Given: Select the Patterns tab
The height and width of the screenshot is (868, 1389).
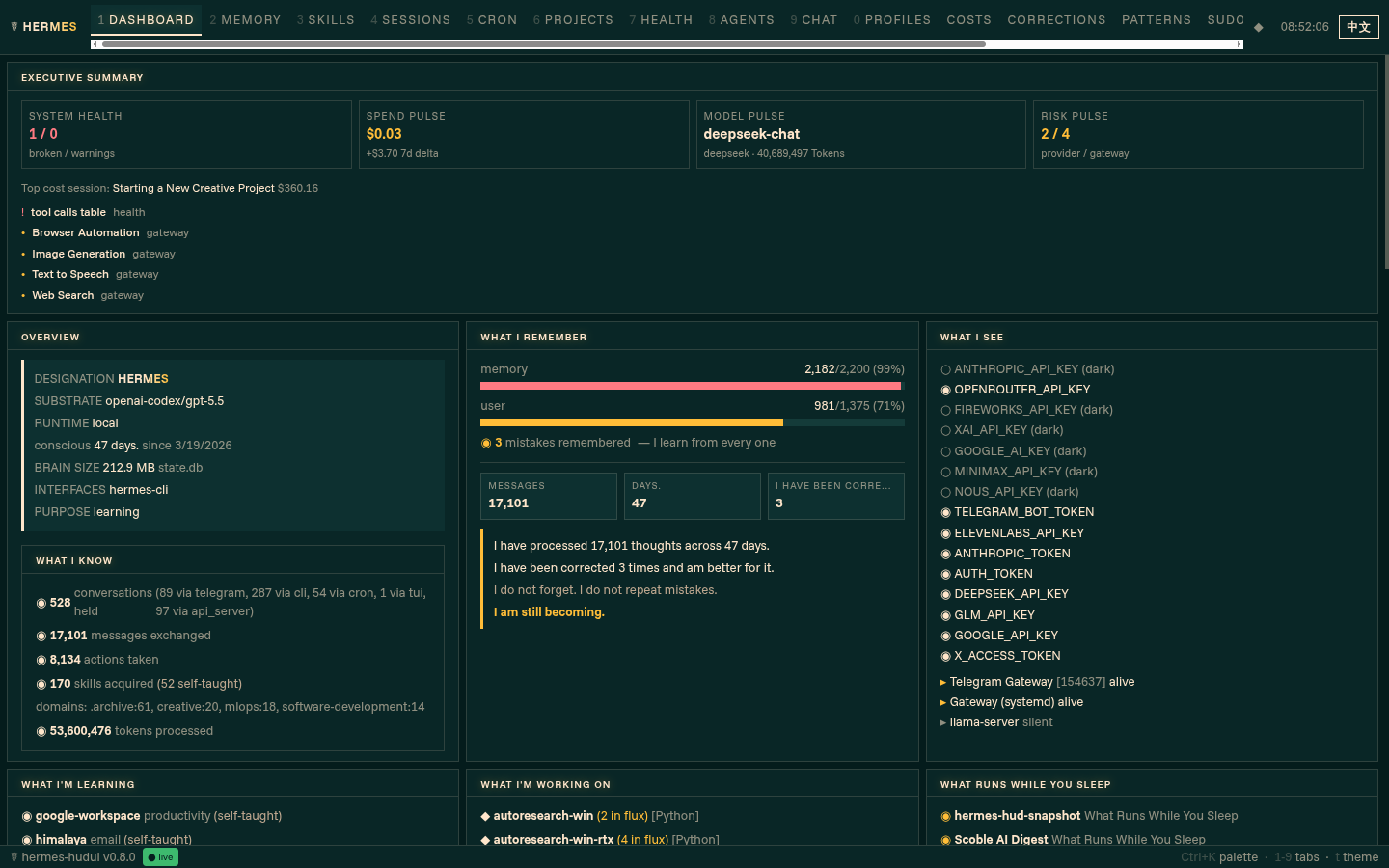Looking at the screenshot, I should coord(1157,19).
